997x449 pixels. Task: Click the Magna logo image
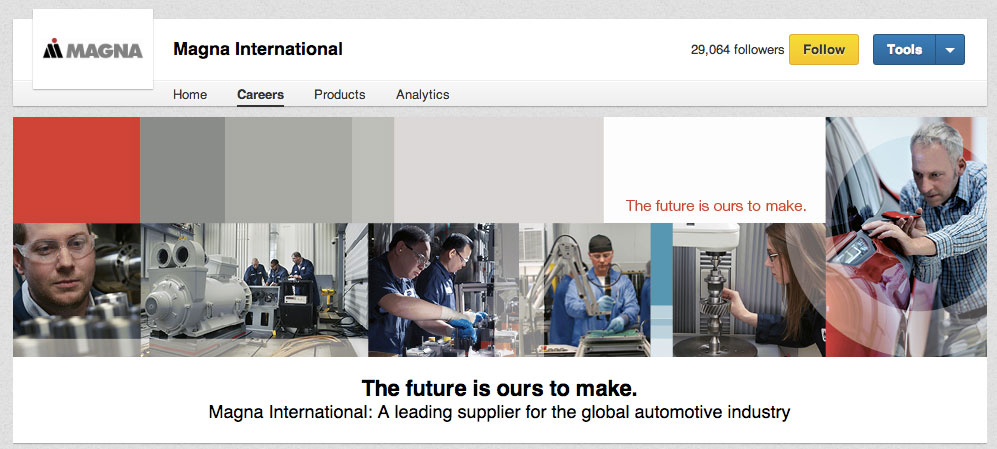92,49
